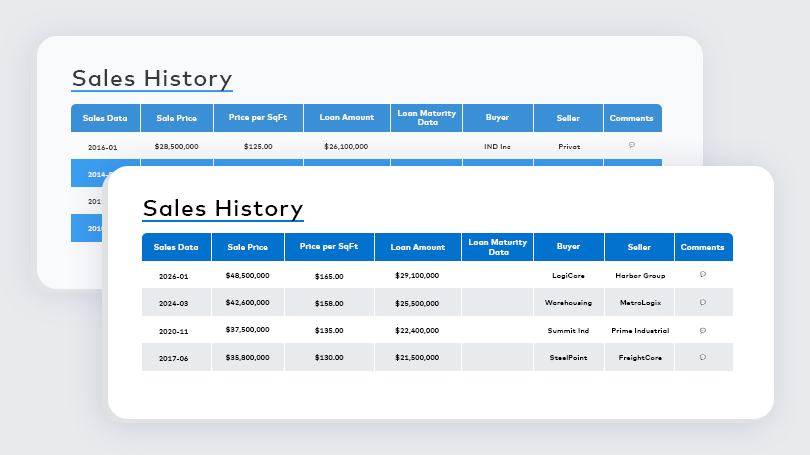Click the Privat seller in back window

pos(569,146)
